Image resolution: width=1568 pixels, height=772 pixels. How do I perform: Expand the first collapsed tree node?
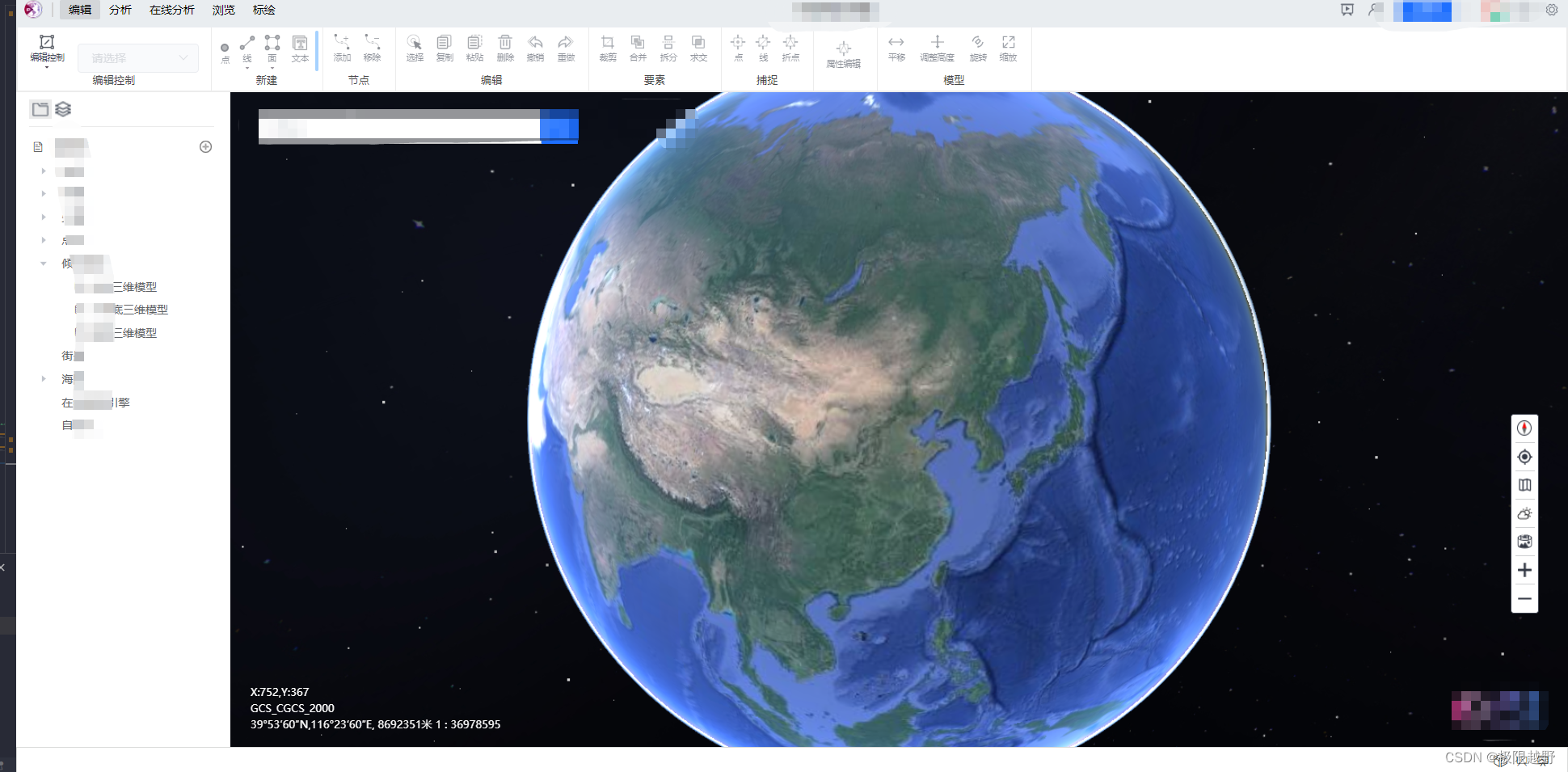pos(44,171)
